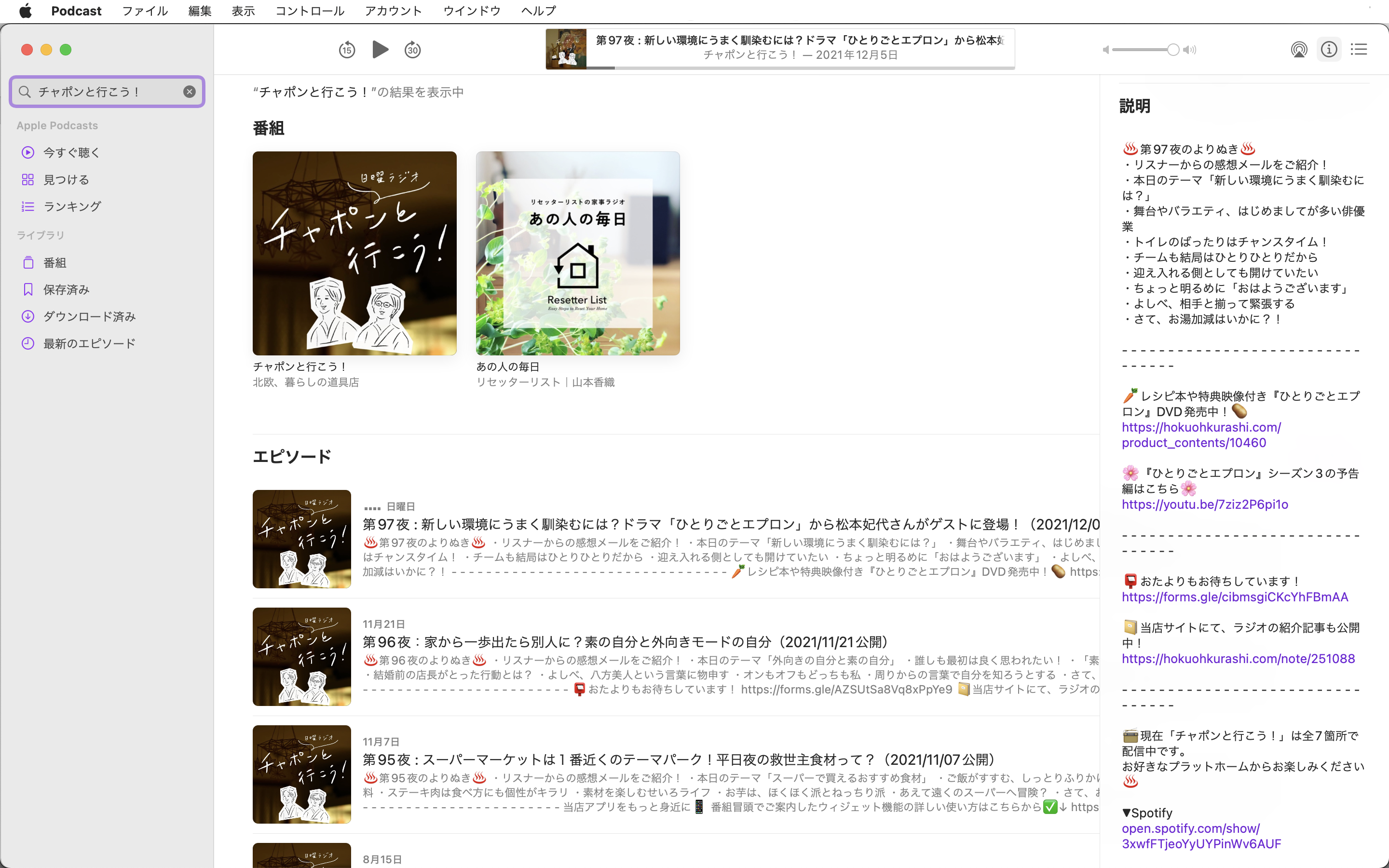Open the チャポンと行こう！ show artwork
The width and height of the screenshot is (1389, 868).
354,253
